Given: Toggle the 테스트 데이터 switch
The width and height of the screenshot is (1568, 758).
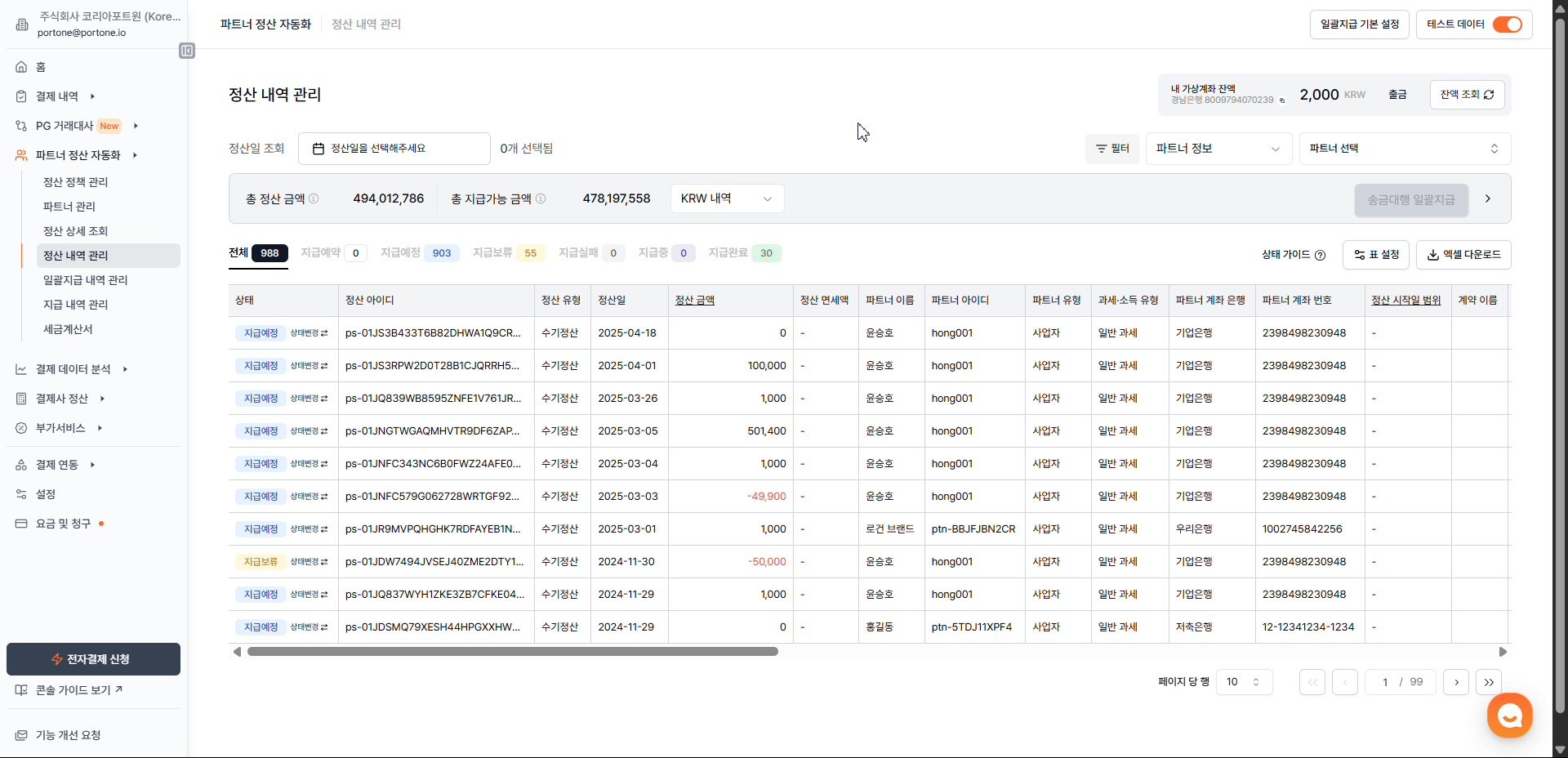Looking at the screenshot, I should point(1508,25).
